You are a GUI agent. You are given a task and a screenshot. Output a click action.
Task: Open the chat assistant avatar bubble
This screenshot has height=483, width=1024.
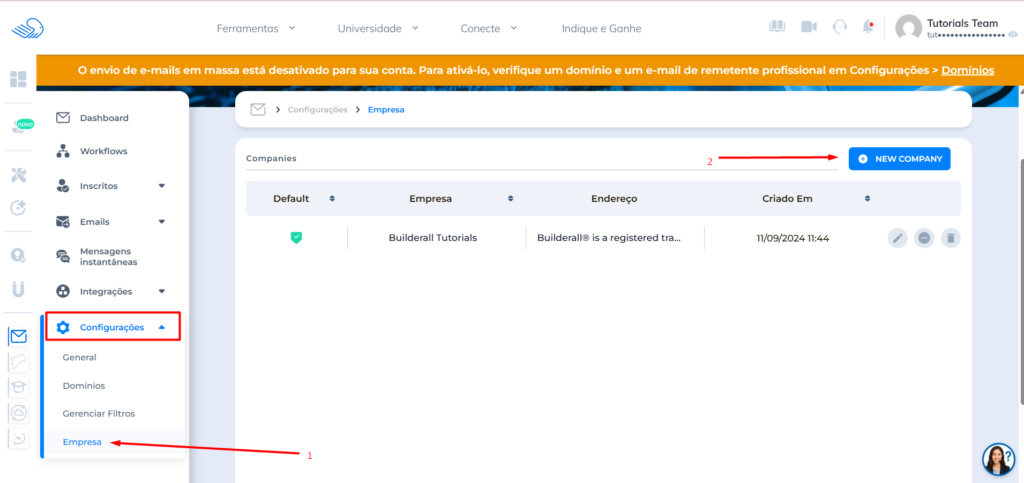click(998, 459)
